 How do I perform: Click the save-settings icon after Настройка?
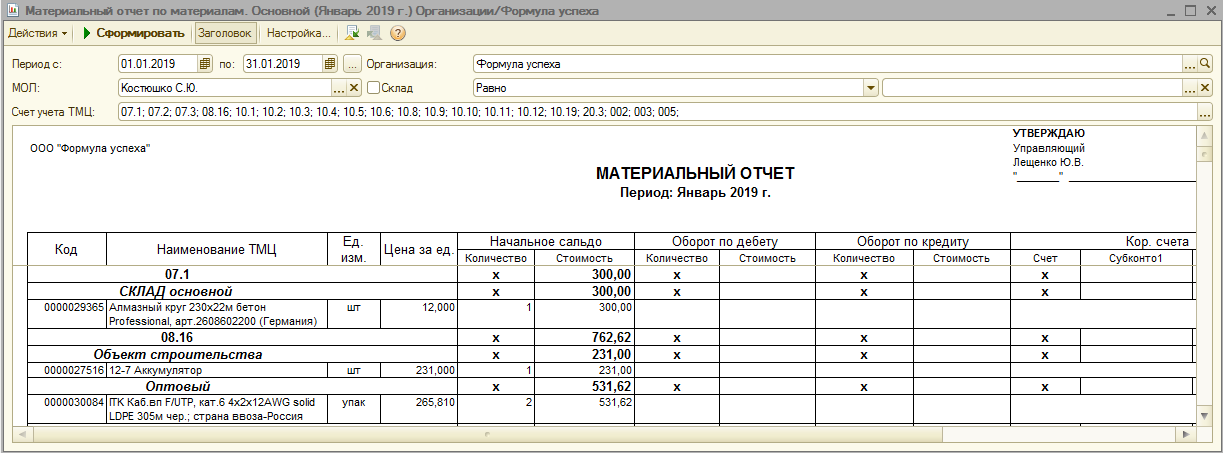point(352,33)
